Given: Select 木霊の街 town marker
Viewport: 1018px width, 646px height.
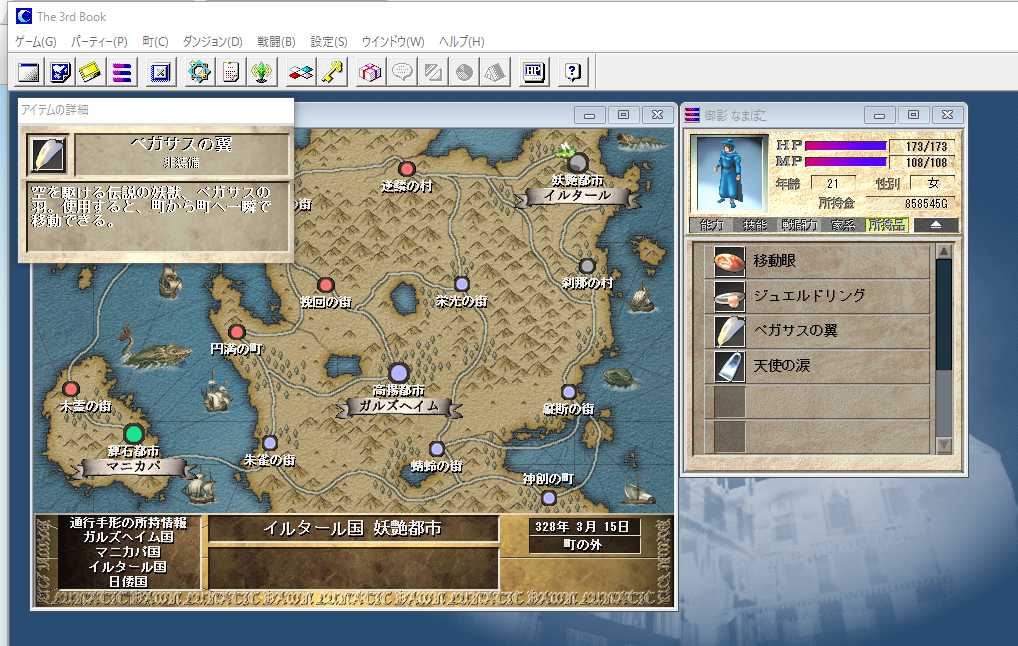Looking at the screenshot, I should click(71, 389).
